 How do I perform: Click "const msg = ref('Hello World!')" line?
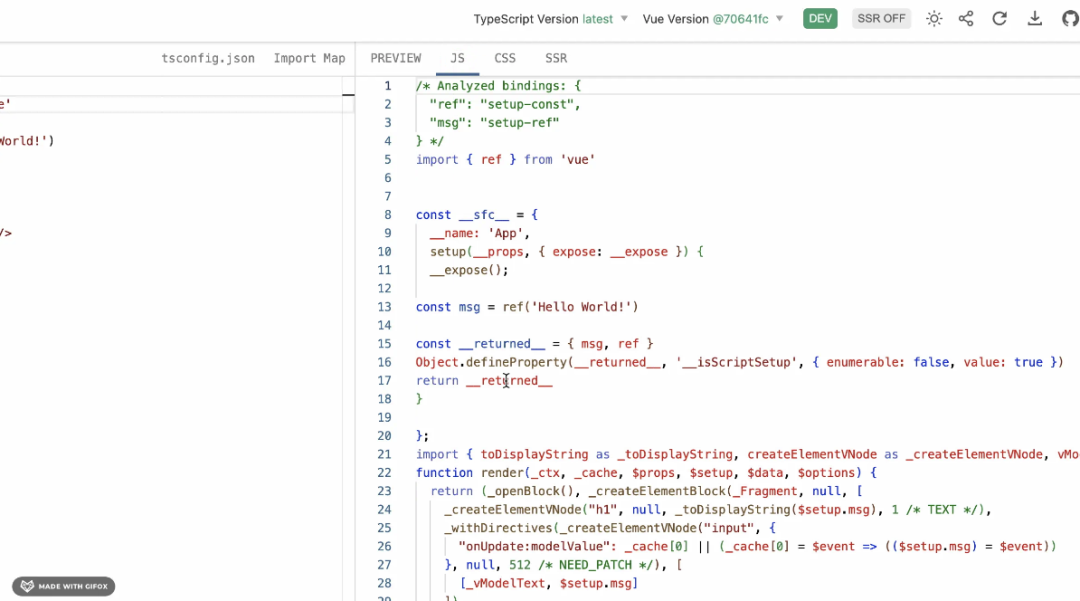click(x=527, y=307)
